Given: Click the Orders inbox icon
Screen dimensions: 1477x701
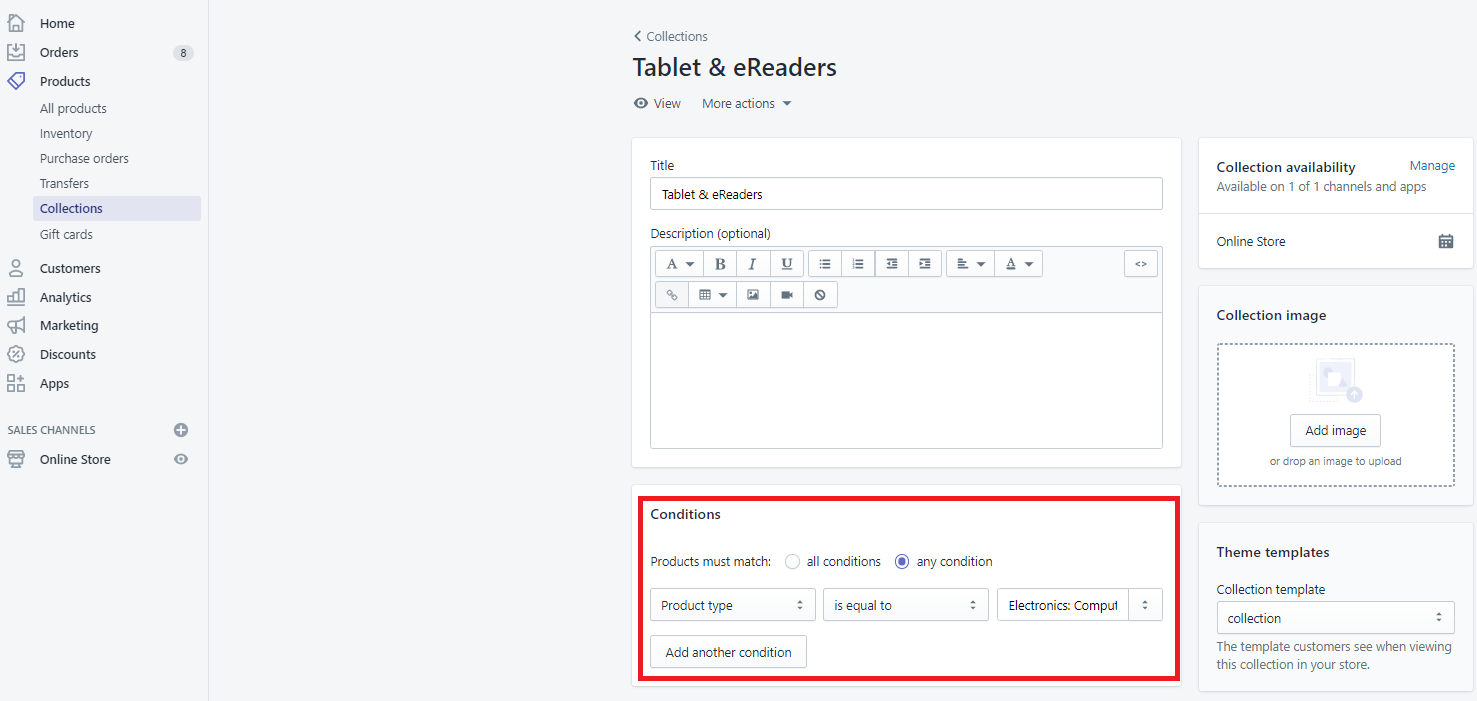Looking at the screenshot, I should (16, 52).
